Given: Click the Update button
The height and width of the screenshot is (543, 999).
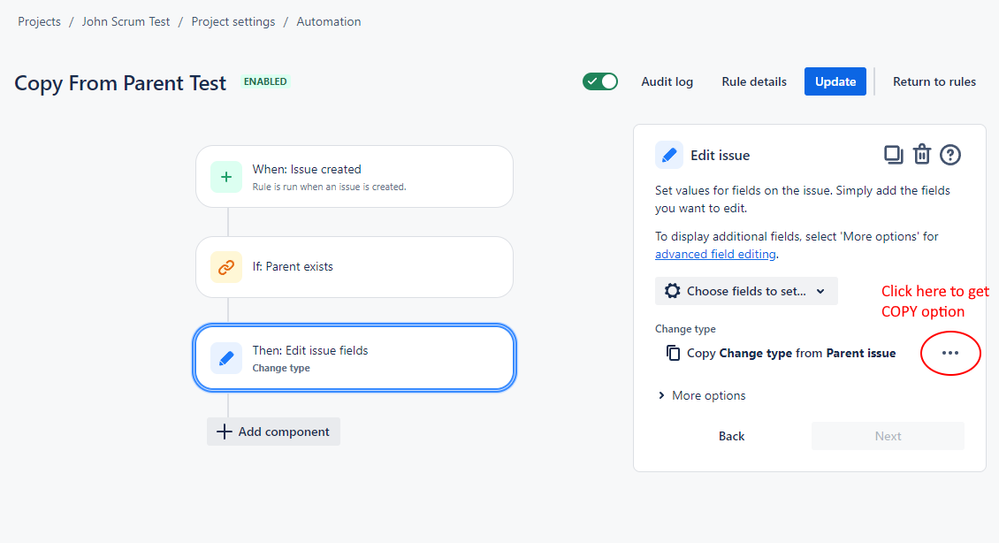Looking at the screenshot, I should 835,82.
